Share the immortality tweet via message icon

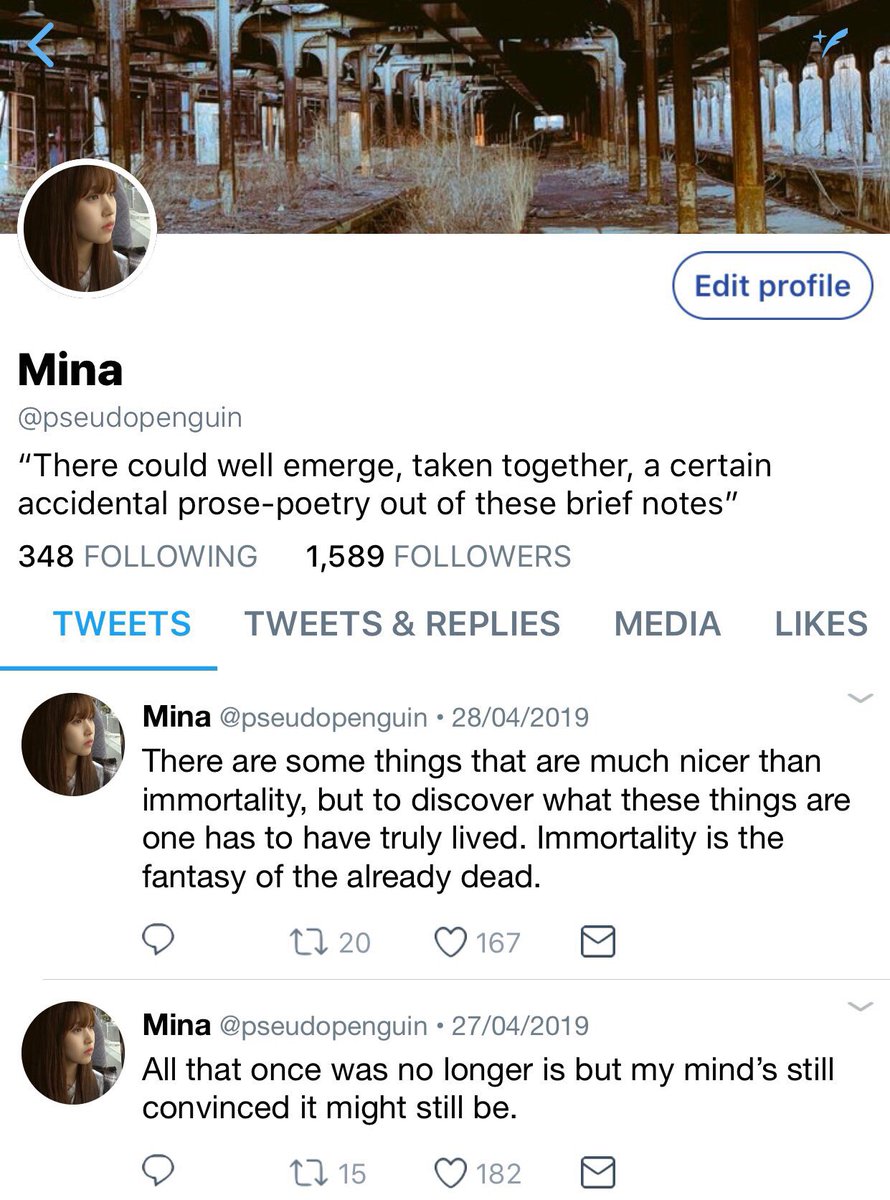pos(597,942)
